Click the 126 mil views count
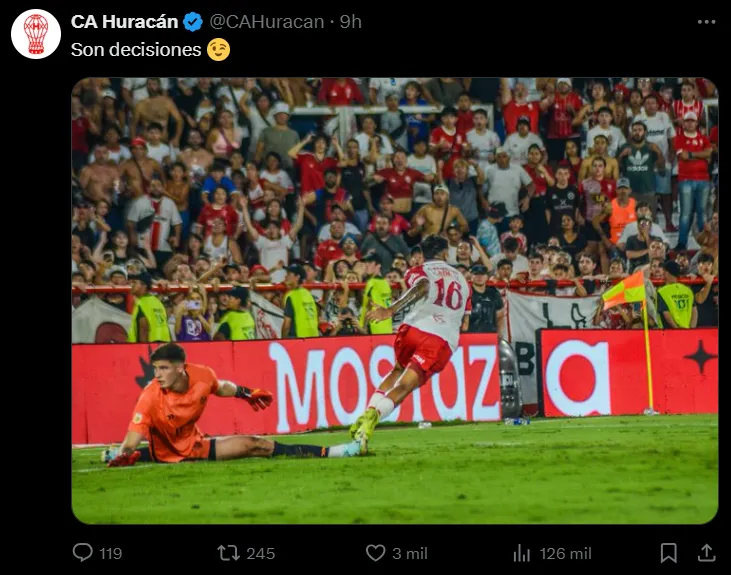The width and height of the screenshot is (731, 575). [x=565, y=554]
